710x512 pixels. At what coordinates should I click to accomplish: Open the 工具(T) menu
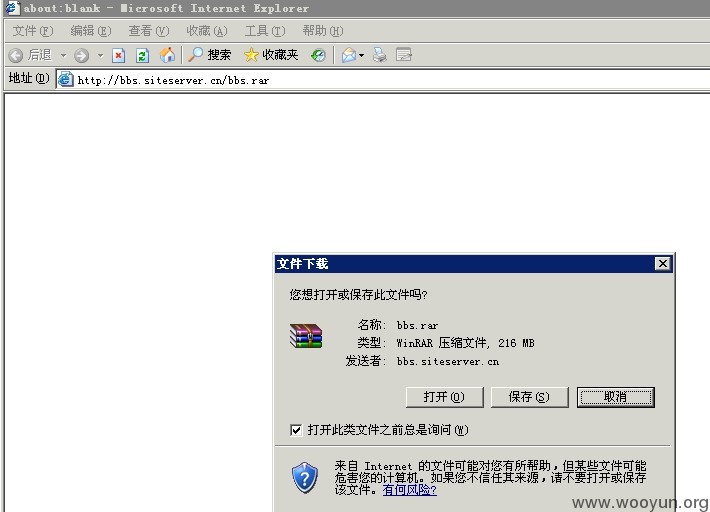point(265,31)
